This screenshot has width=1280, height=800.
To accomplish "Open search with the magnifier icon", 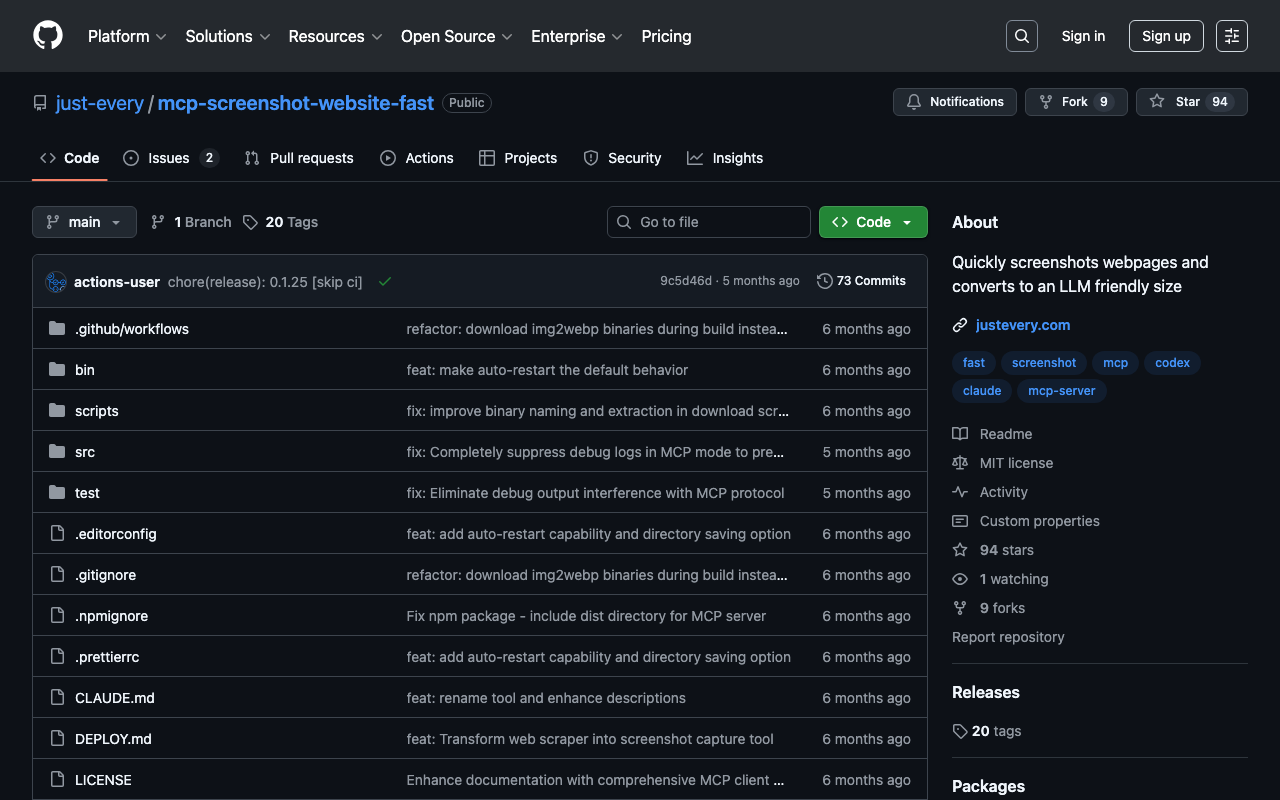I will [1021, 36].
